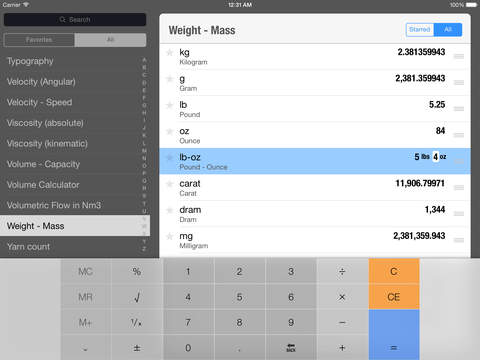This screenshot has height=360, width=480.
Task: Switch list filter to Starred
Action: pos(420,30)
